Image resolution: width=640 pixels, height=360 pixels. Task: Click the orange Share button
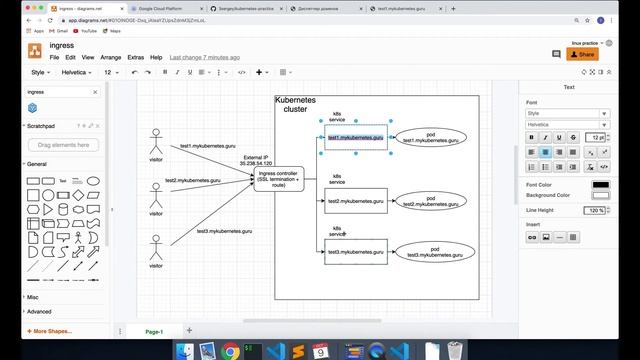582,54
